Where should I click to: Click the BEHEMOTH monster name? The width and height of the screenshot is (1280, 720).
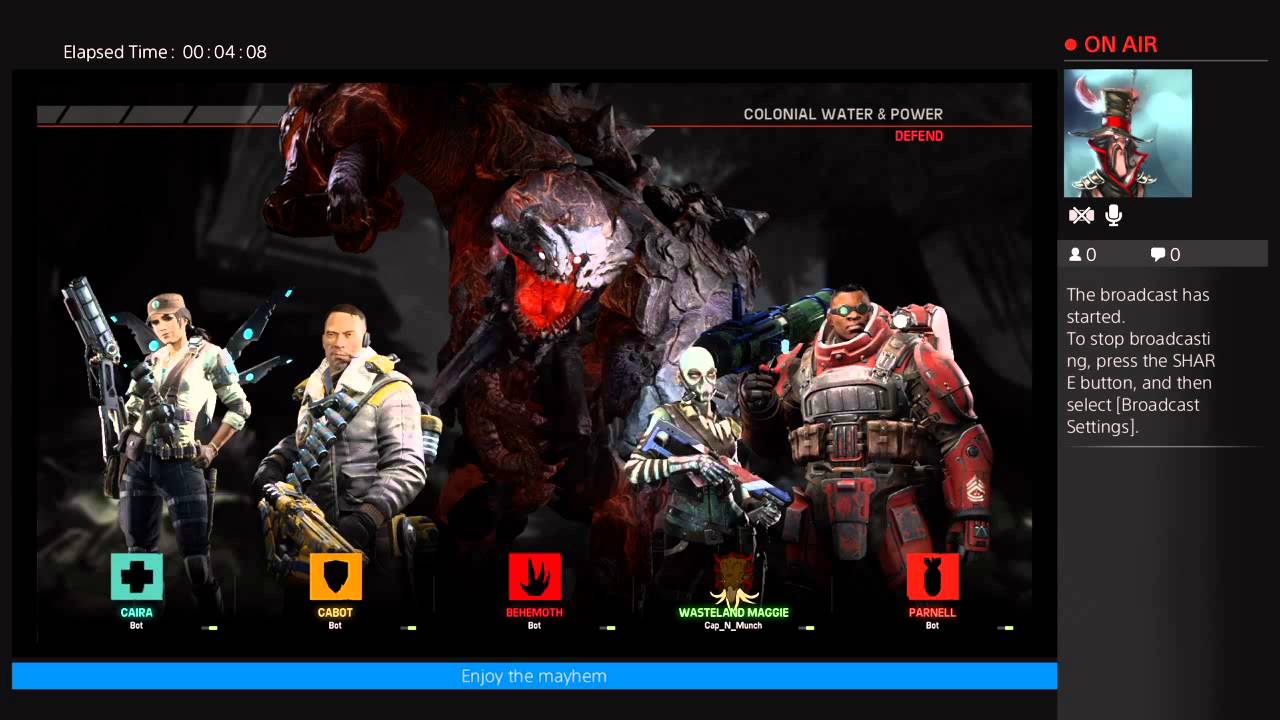(x=534, y=613)
